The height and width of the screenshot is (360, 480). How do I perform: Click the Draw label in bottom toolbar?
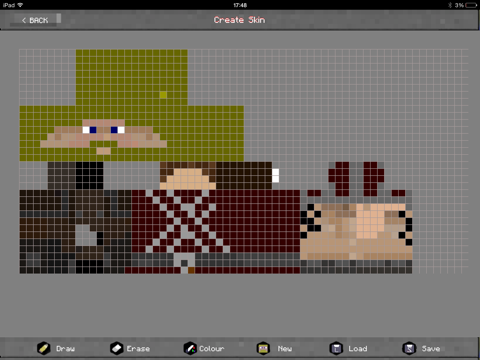65,349
